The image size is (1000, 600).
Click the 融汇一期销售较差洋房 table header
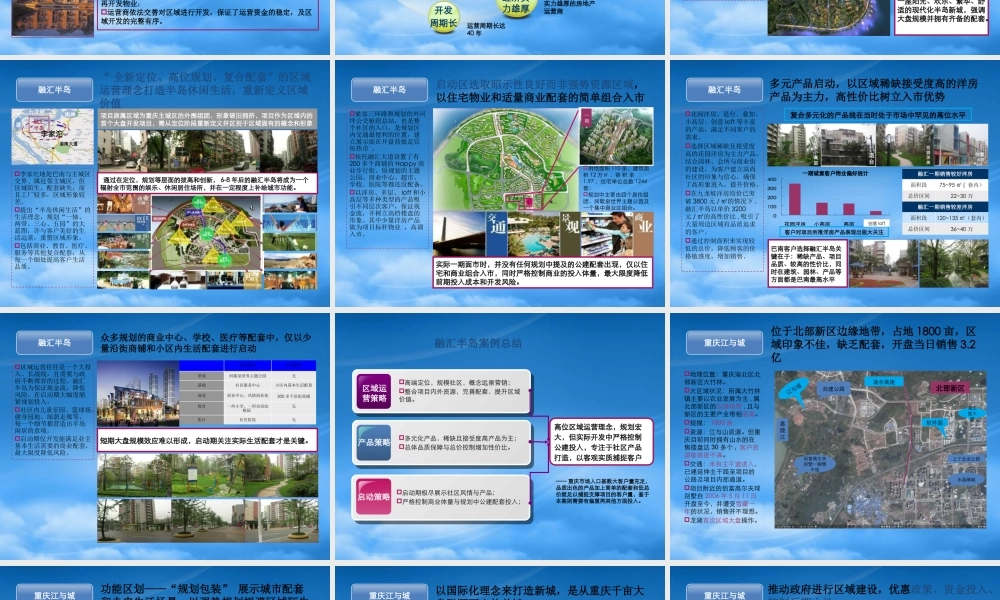(x=945, y=207)
